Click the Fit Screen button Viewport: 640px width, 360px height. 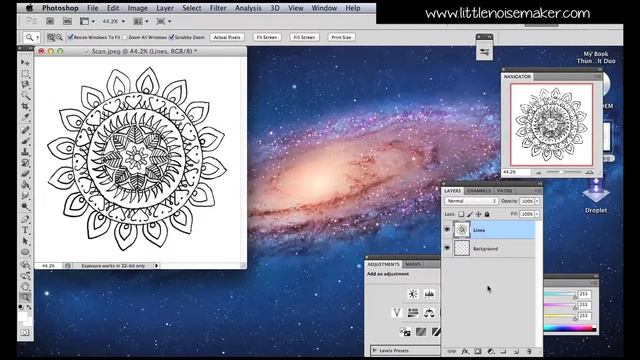tap(267, 37)
